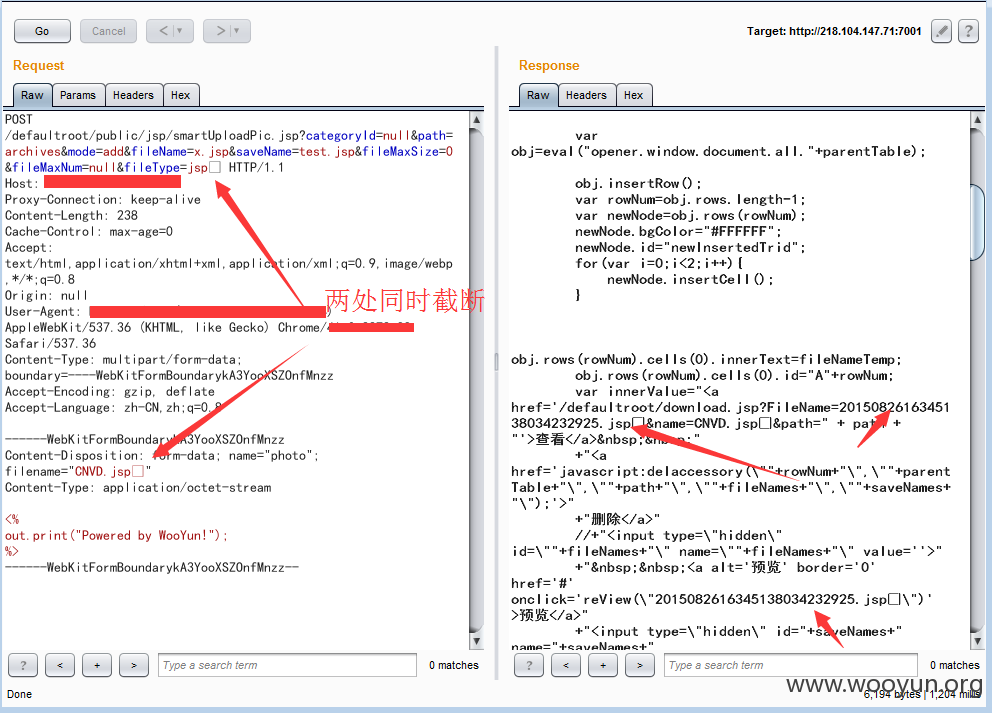The image size is (992, 713).
Task: Switch to the Request Params tab
Action: pos(78,95)
